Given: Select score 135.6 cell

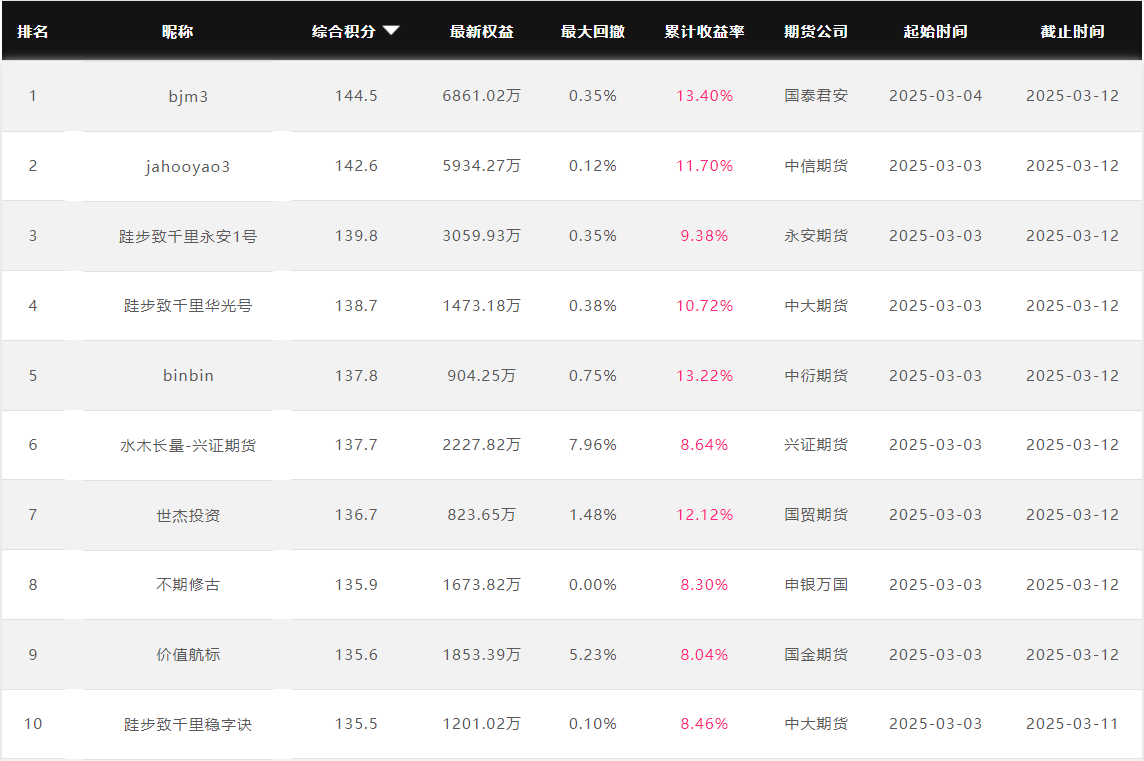Looking at the screenshot, I should 356,654.
